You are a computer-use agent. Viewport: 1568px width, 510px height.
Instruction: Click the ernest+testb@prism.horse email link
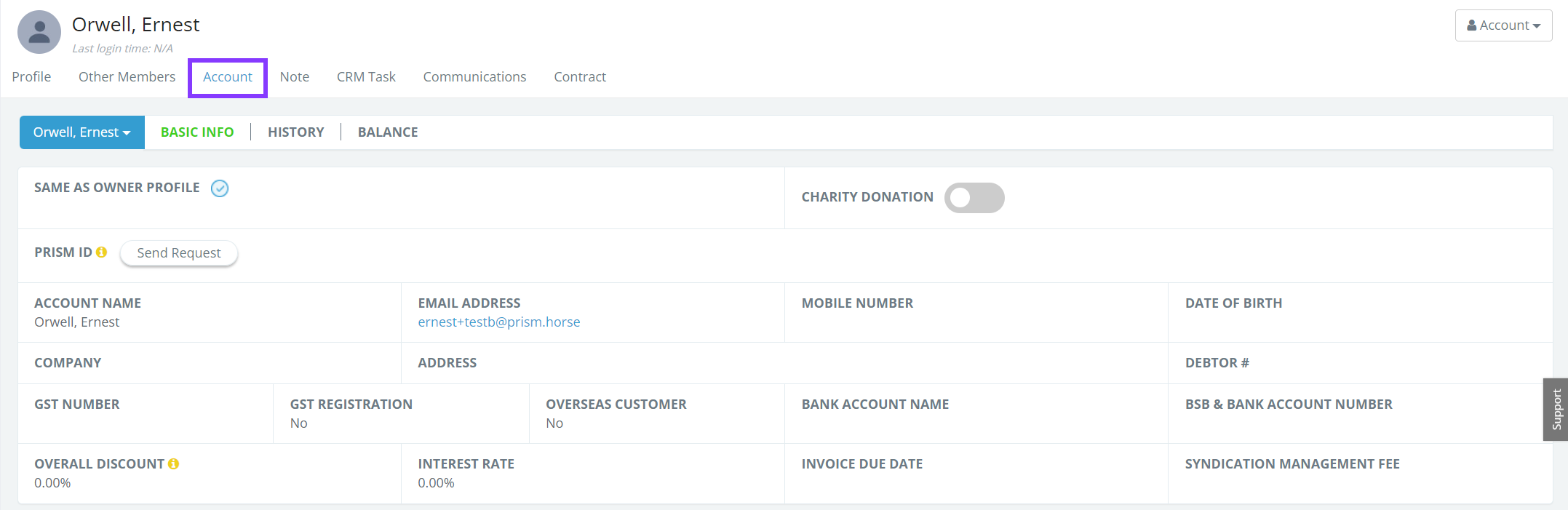coord(499,322)
